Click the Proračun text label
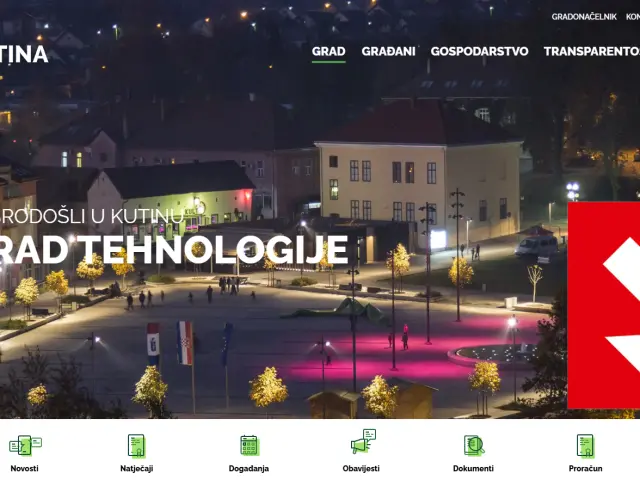The height and width of the screenshot is (480, 640). 586,468
